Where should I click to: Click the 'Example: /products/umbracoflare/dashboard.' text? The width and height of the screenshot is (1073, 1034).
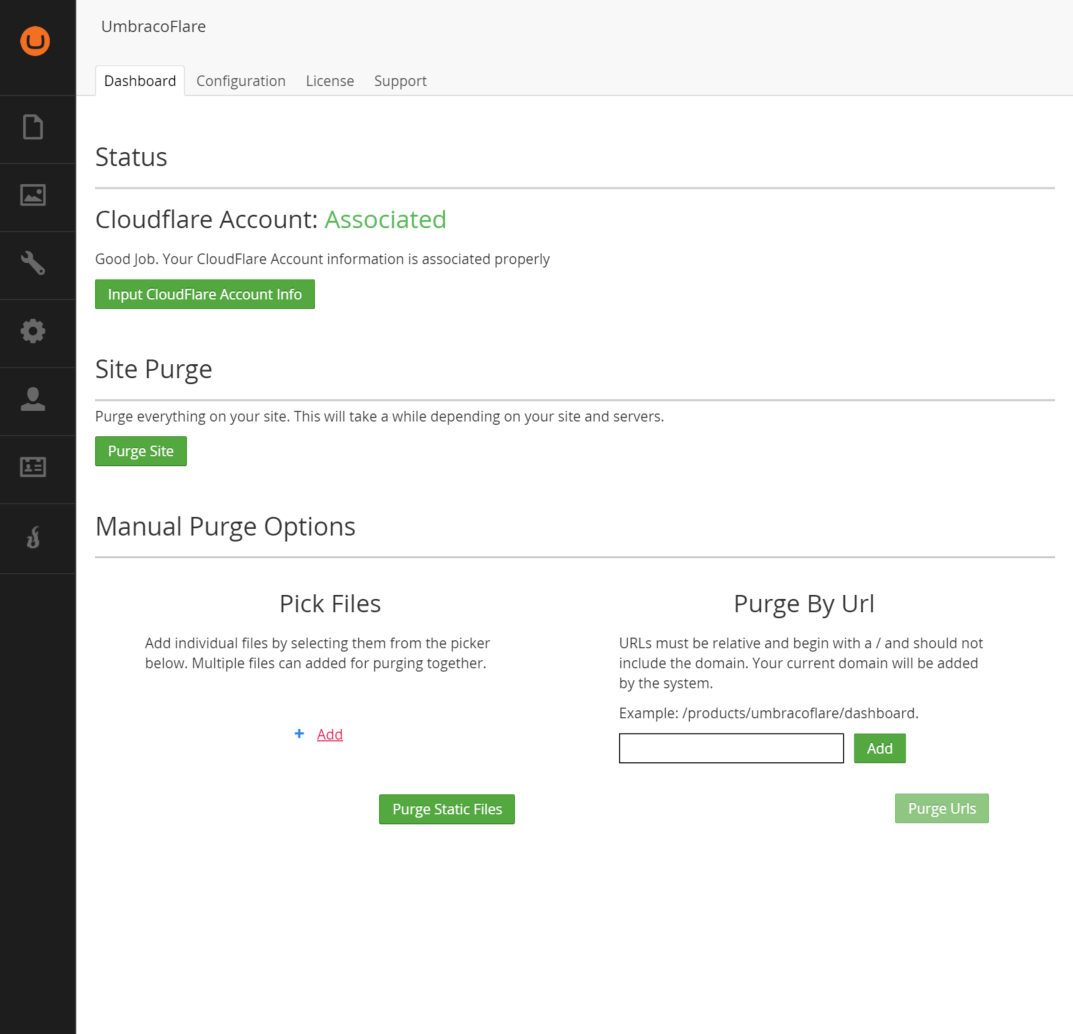tap(768, 713)
